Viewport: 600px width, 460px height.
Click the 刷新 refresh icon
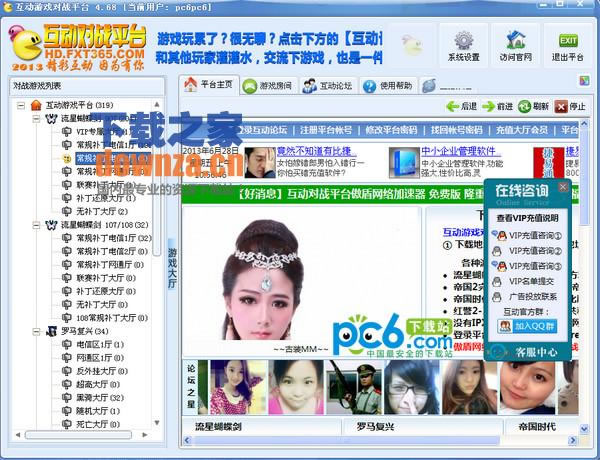pos(524,106)
